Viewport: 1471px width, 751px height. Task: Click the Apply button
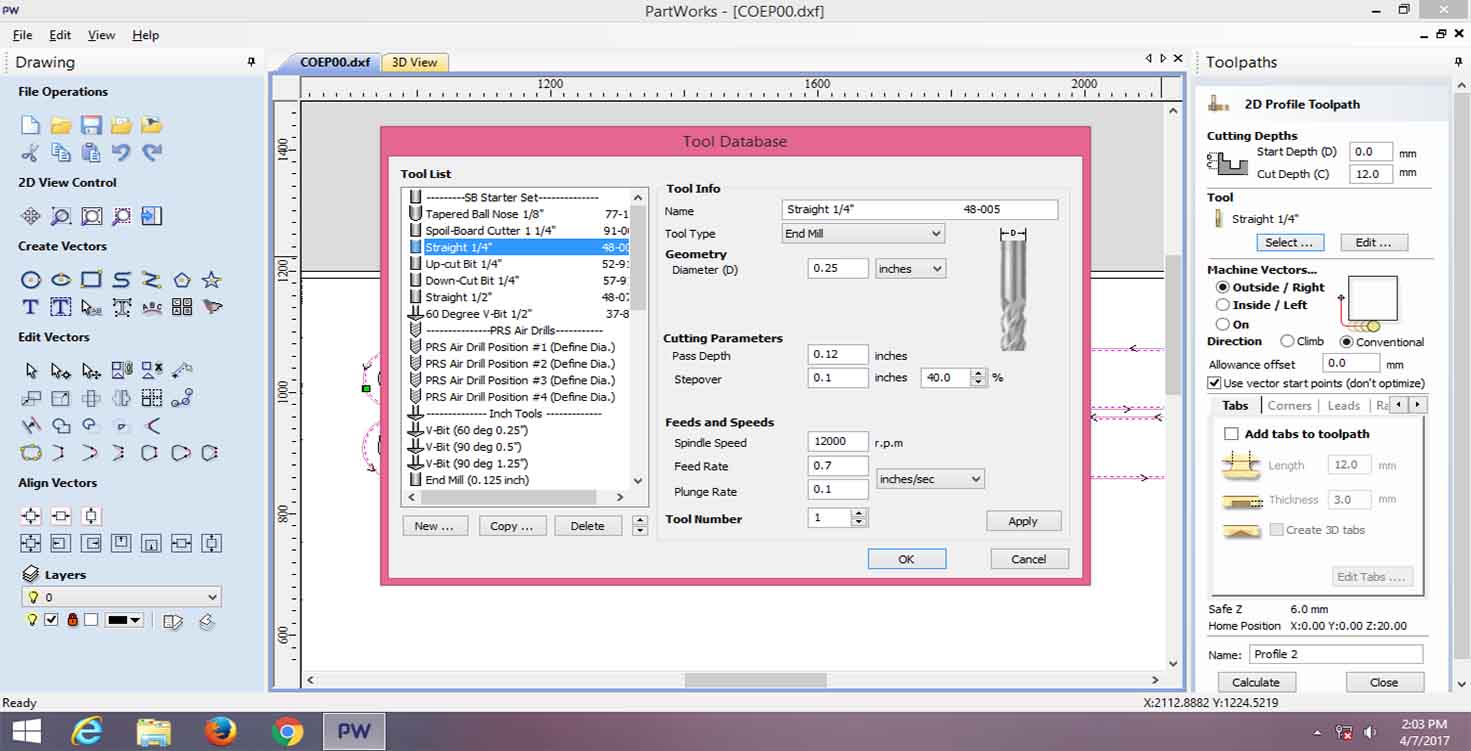click(x=1023, y=521)
